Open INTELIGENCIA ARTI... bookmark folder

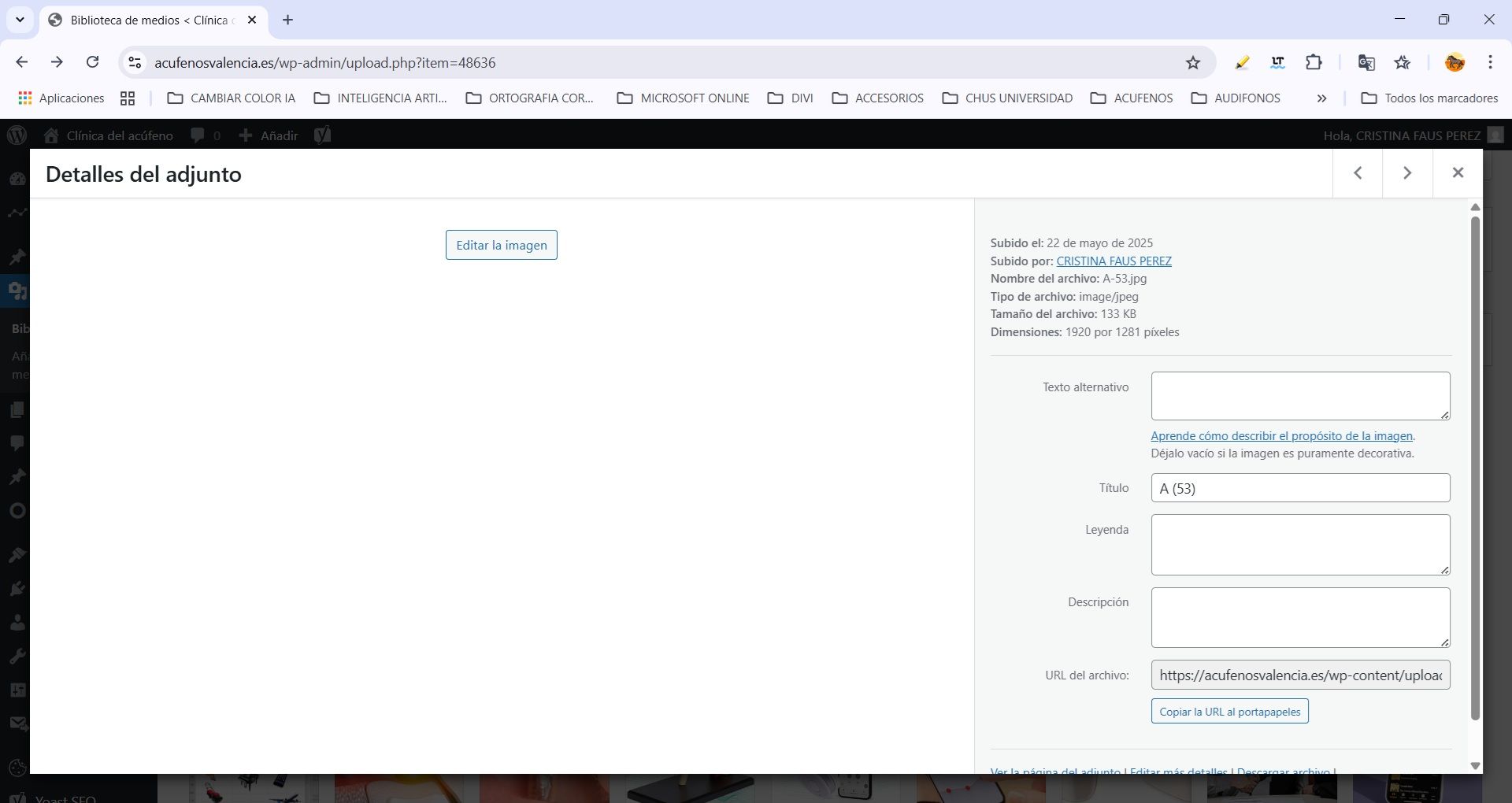point(380,98)
